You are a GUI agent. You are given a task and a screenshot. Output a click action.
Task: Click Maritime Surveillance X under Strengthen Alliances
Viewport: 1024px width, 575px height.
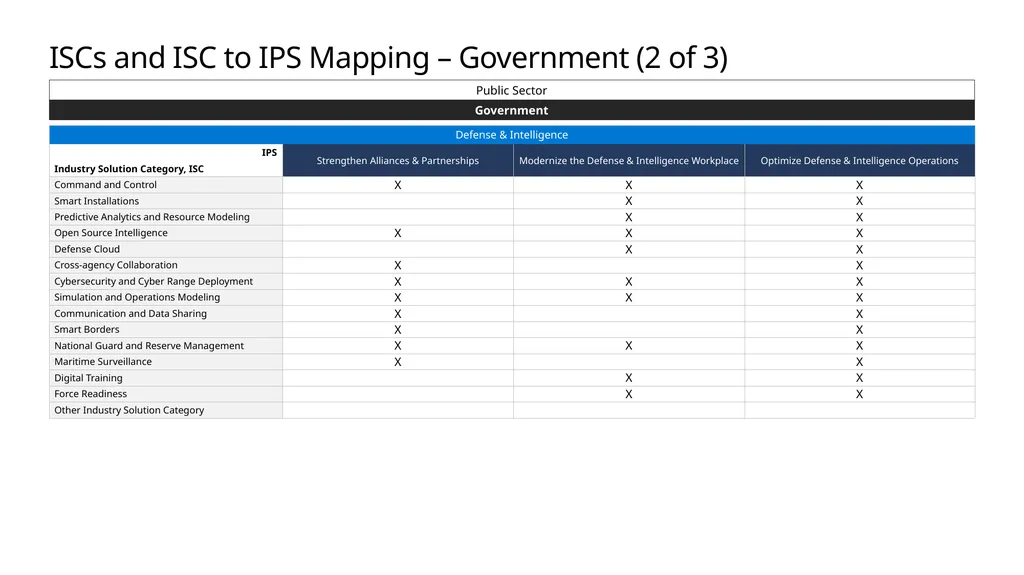398,362
